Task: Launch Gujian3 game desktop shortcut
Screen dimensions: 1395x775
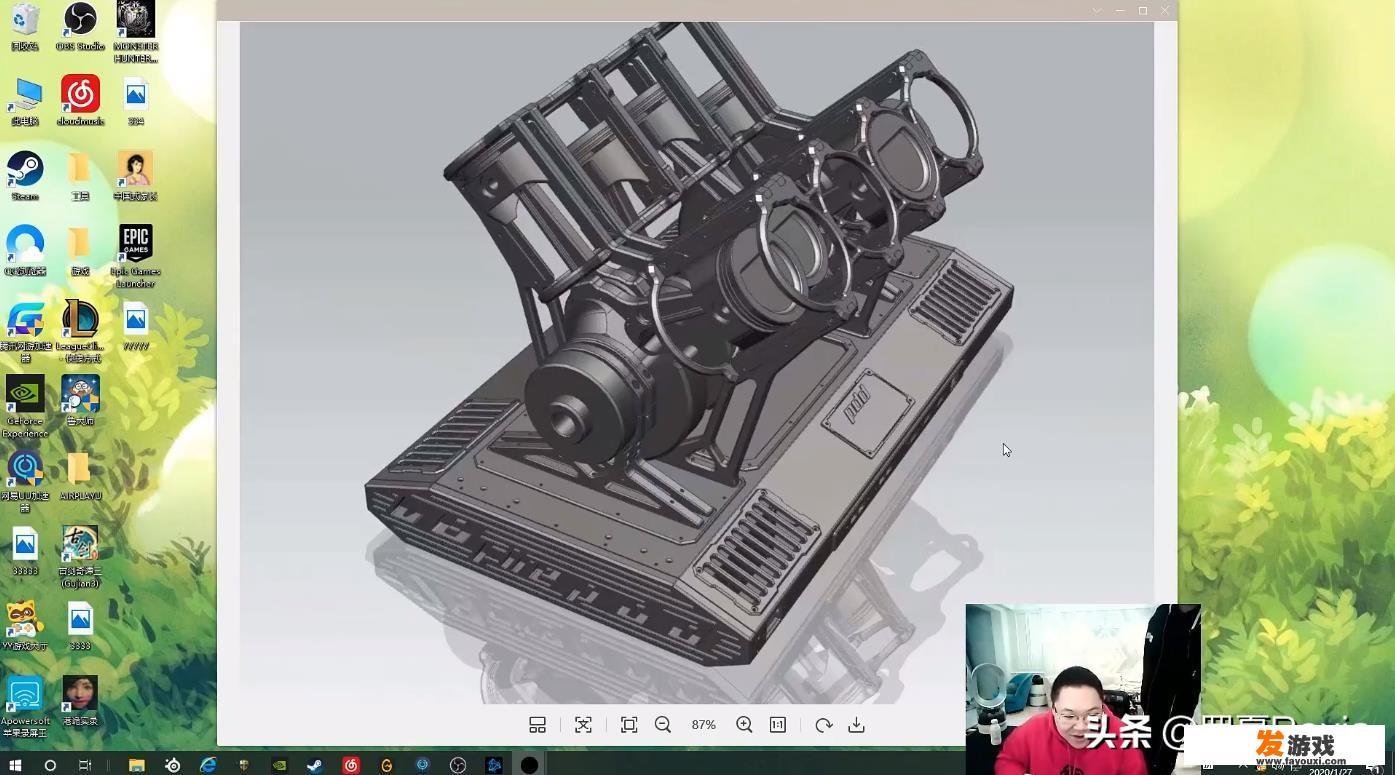Action: [80, 557]
